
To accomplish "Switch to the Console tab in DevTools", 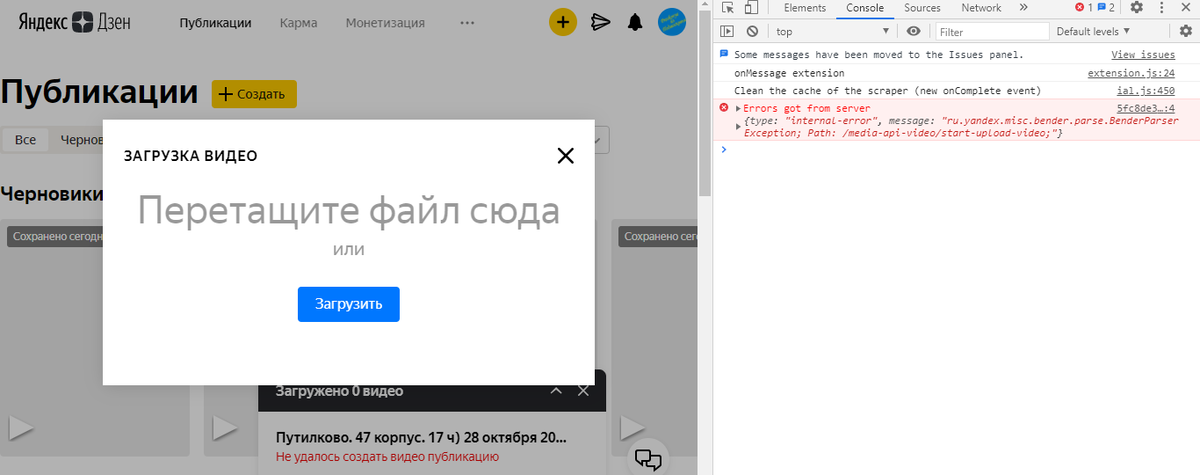I will pos(865,8).
